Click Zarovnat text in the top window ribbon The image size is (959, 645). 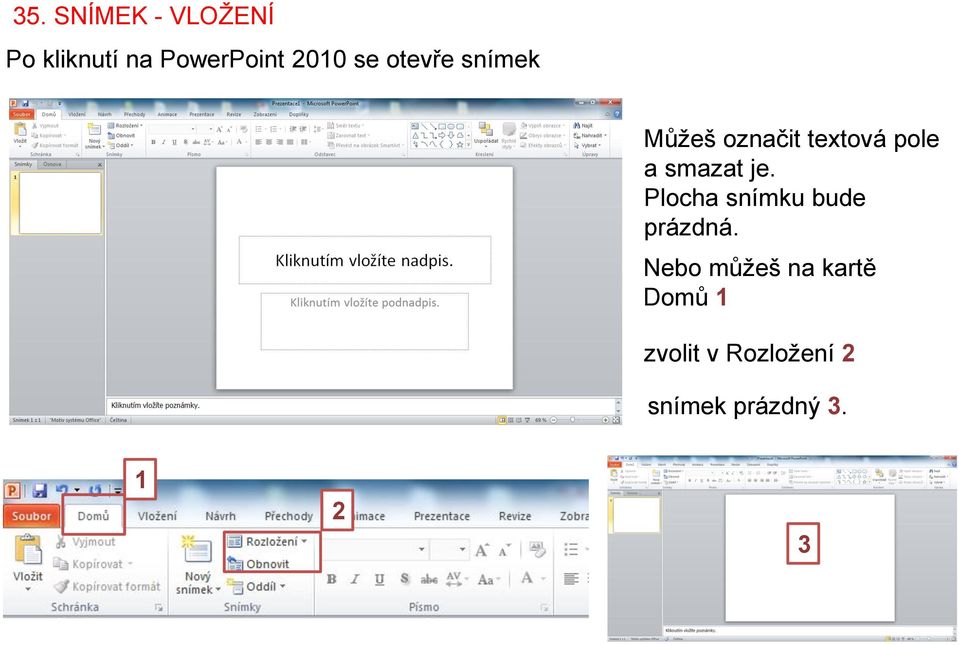[347, 135]
